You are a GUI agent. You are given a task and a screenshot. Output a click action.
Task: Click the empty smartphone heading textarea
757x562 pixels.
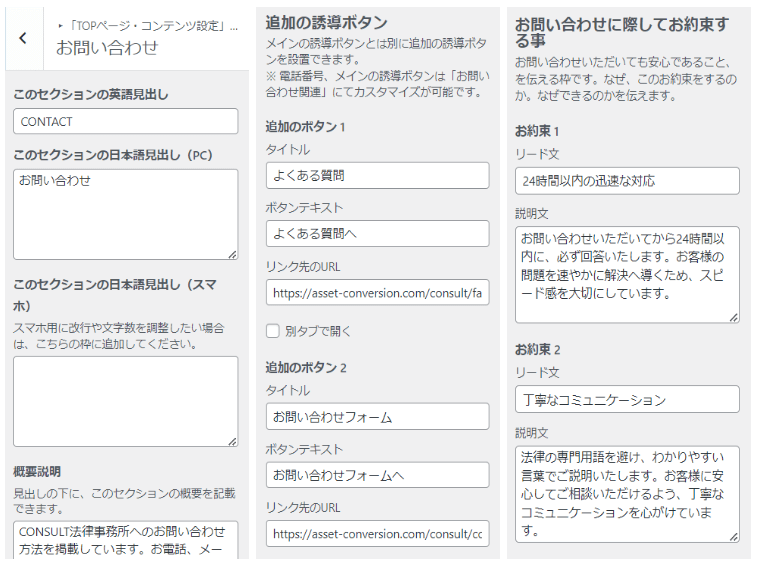coord(126,401)
